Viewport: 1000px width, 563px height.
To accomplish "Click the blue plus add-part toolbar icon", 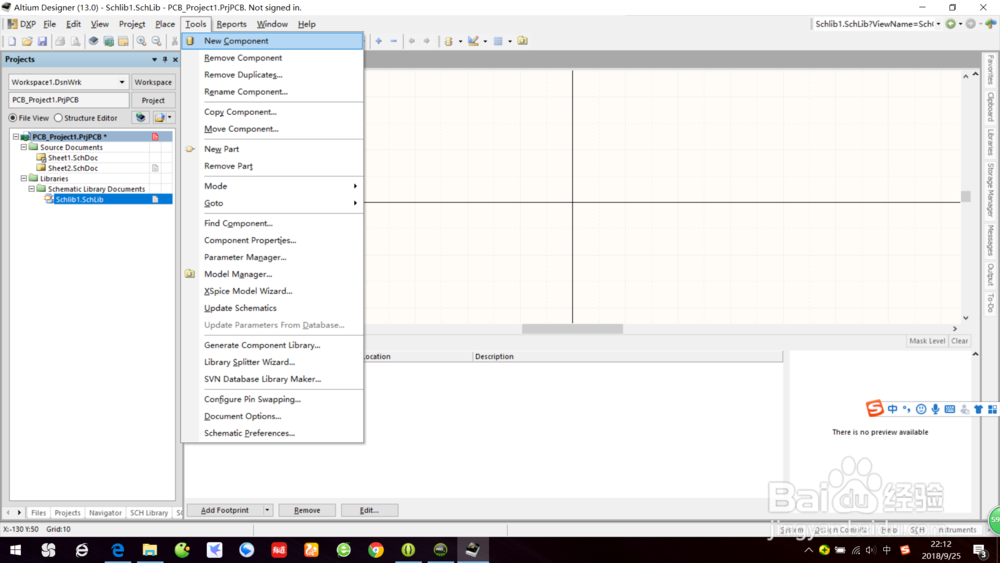I will click(x=379, y=41).
